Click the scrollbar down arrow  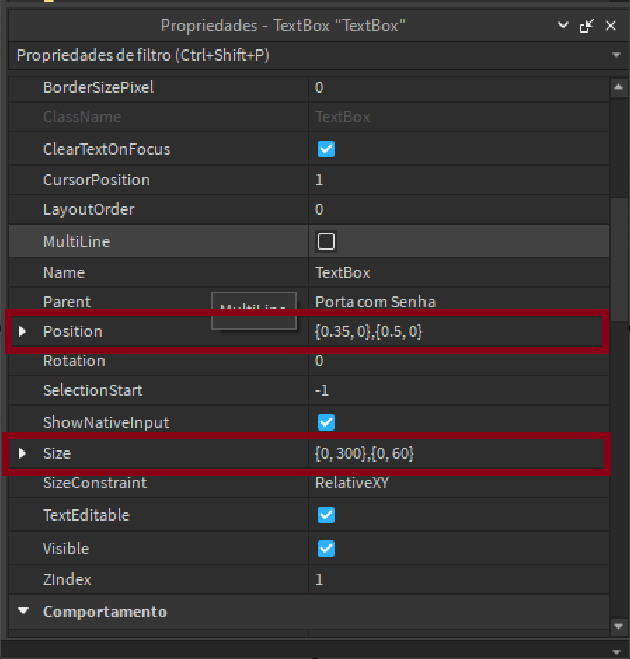[620, 626]
